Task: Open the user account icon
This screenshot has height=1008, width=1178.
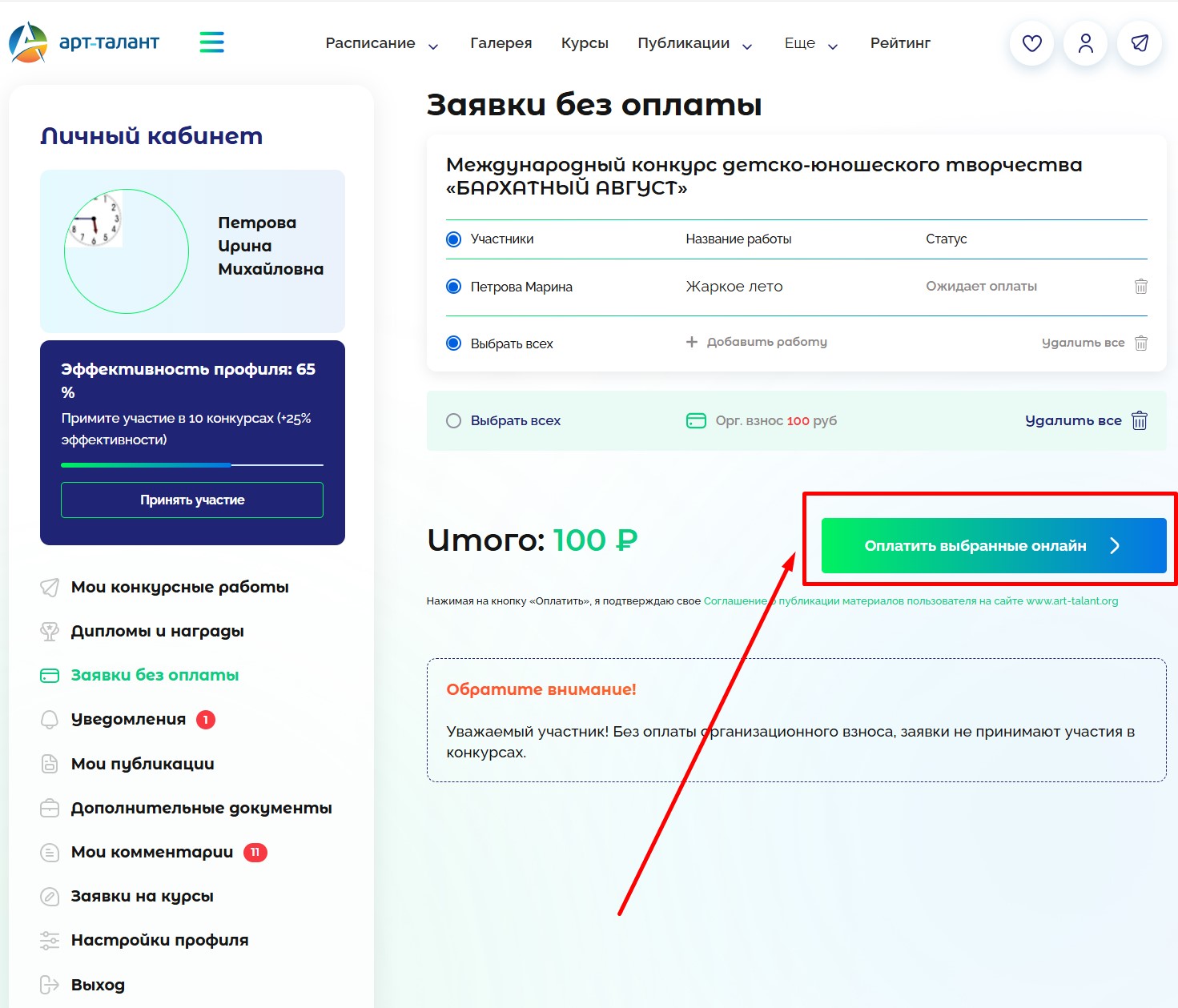Action: (1085, 43)
